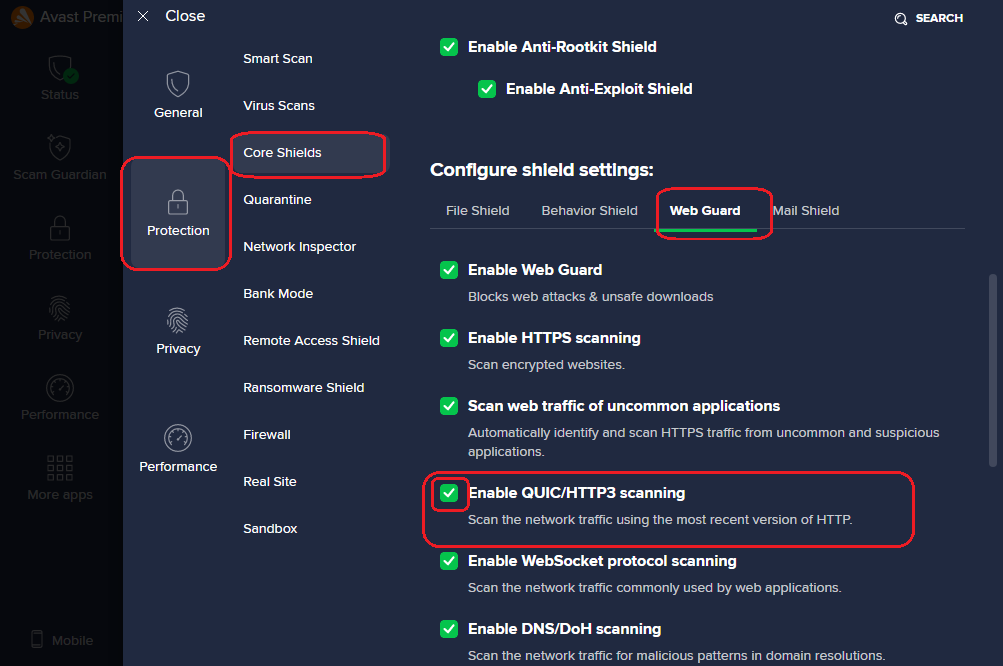This screenshot has width=1003, height=666.
Task: Switch to the File Shield tab
Action: tap(477, 211)
